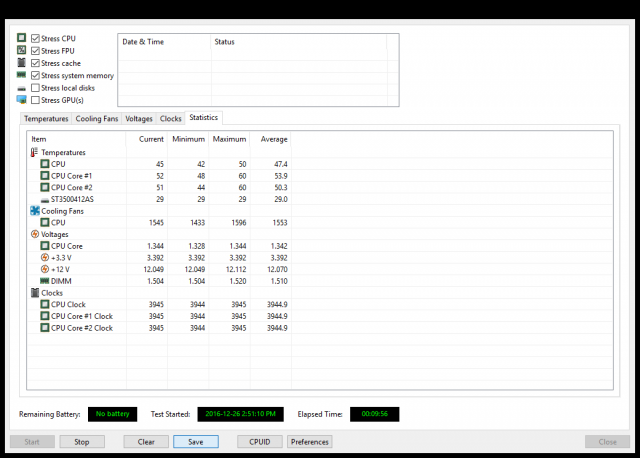Click the CPU temperature average 47.4
This screenshot has width=640, height=458.
[x=281, y=164]
